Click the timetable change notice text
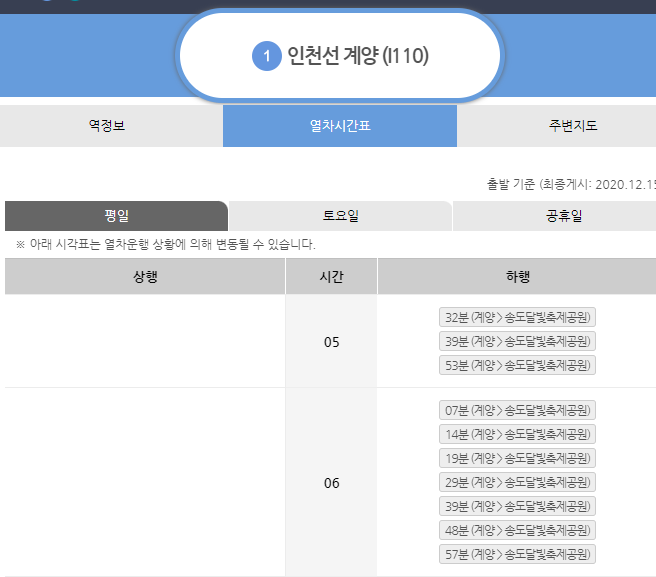The width and height of the screenshot is (656, 577). 166,244
